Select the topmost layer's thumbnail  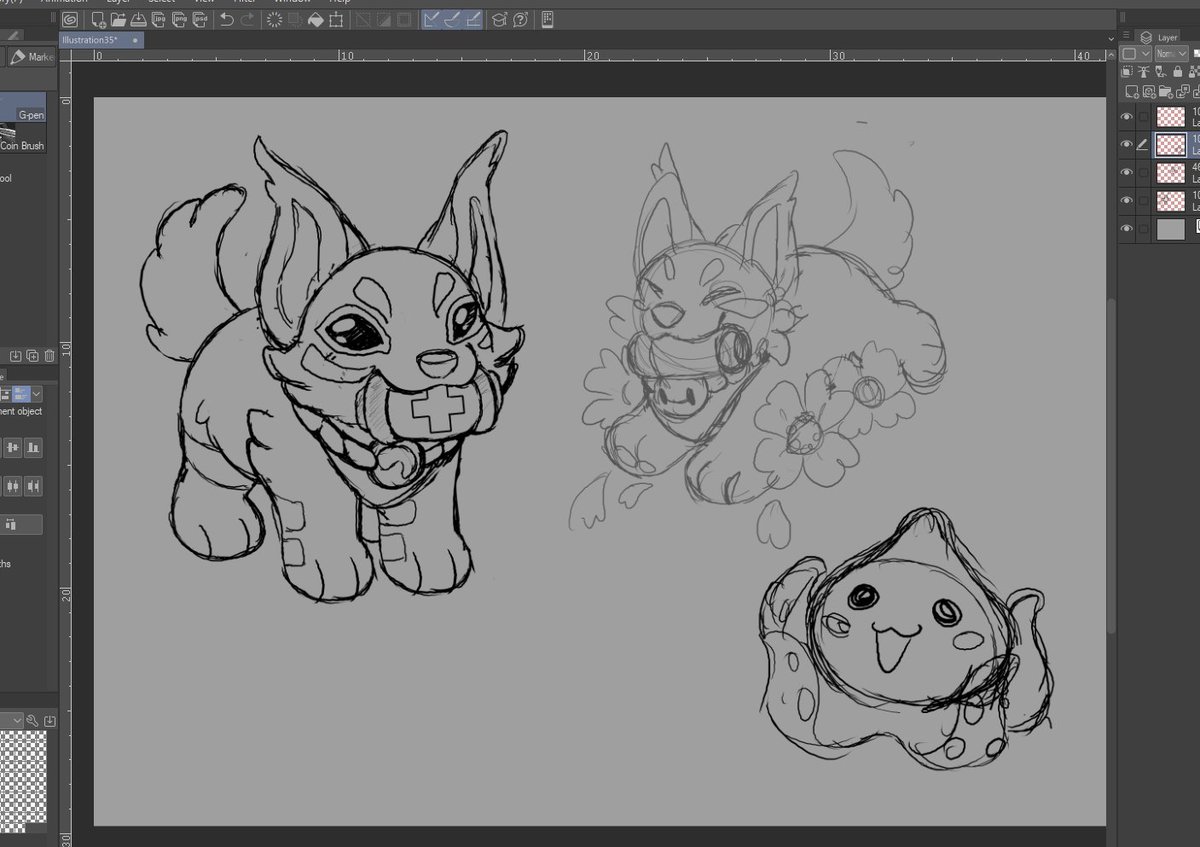point(1170,117)
